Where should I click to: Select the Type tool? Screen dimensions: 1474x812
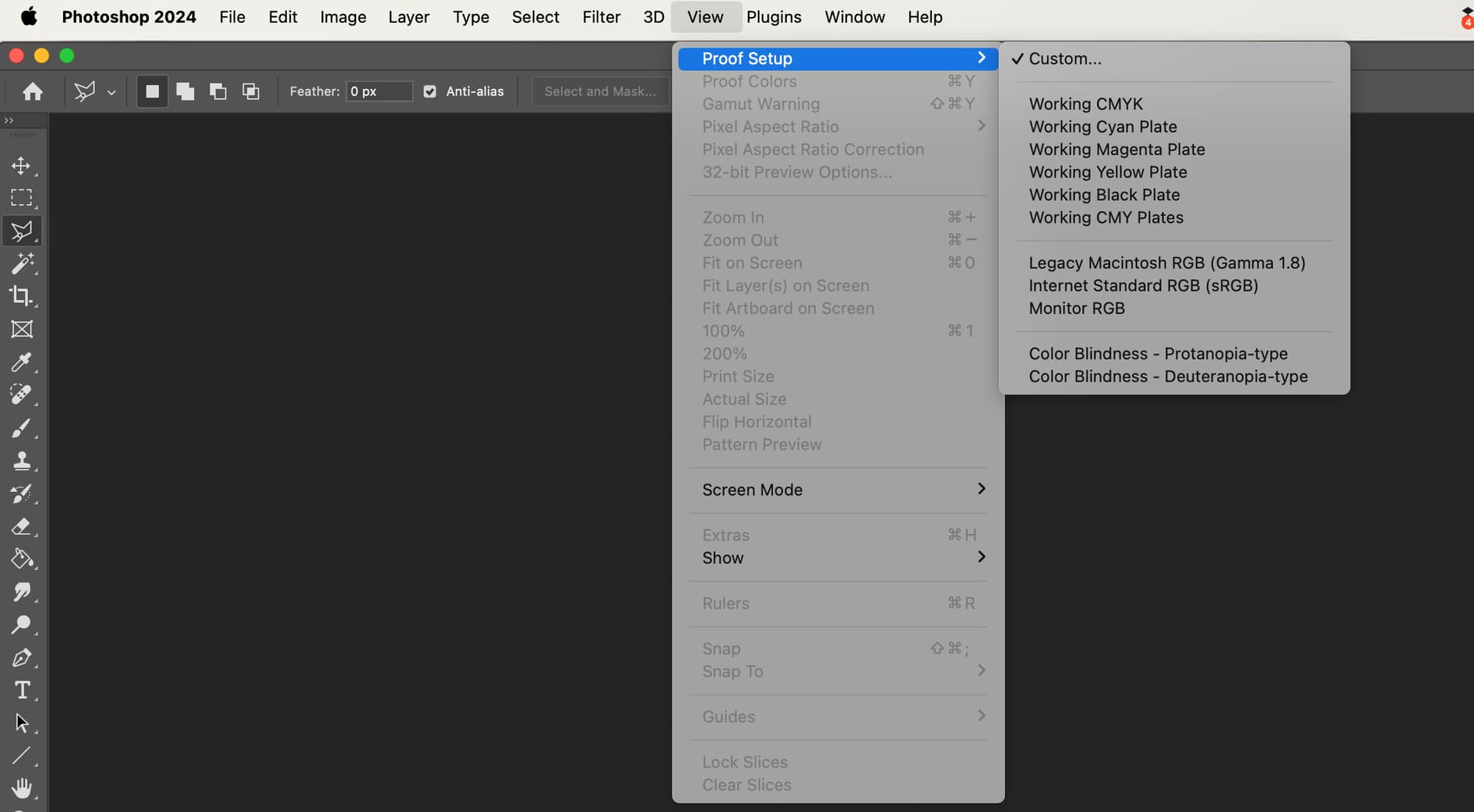click(x=21, y=691)
